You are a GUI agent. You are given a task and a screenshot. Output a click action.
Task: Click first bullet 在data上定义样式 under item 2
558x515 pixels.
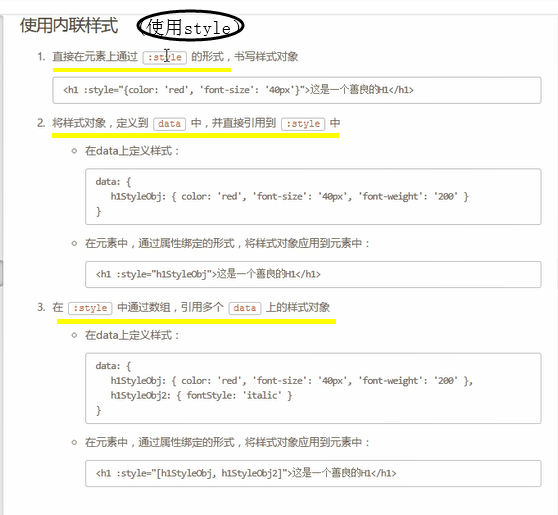(132, 151)
